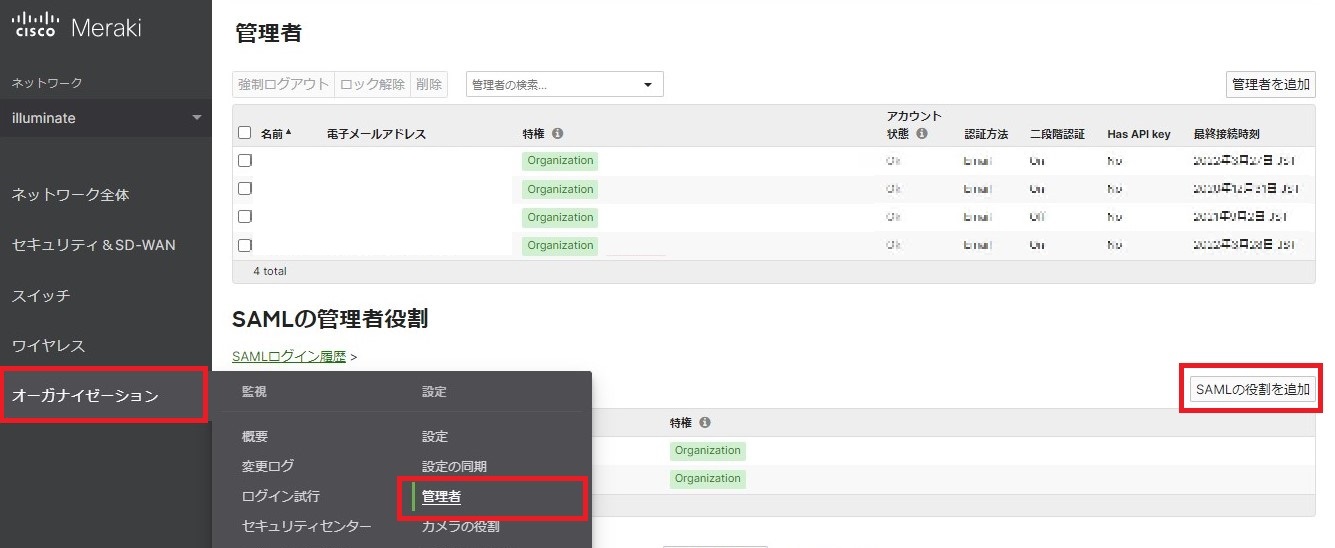Click the Cisco Meraki logo
This screenshot has width=1335, height=548.
point(76,27)
